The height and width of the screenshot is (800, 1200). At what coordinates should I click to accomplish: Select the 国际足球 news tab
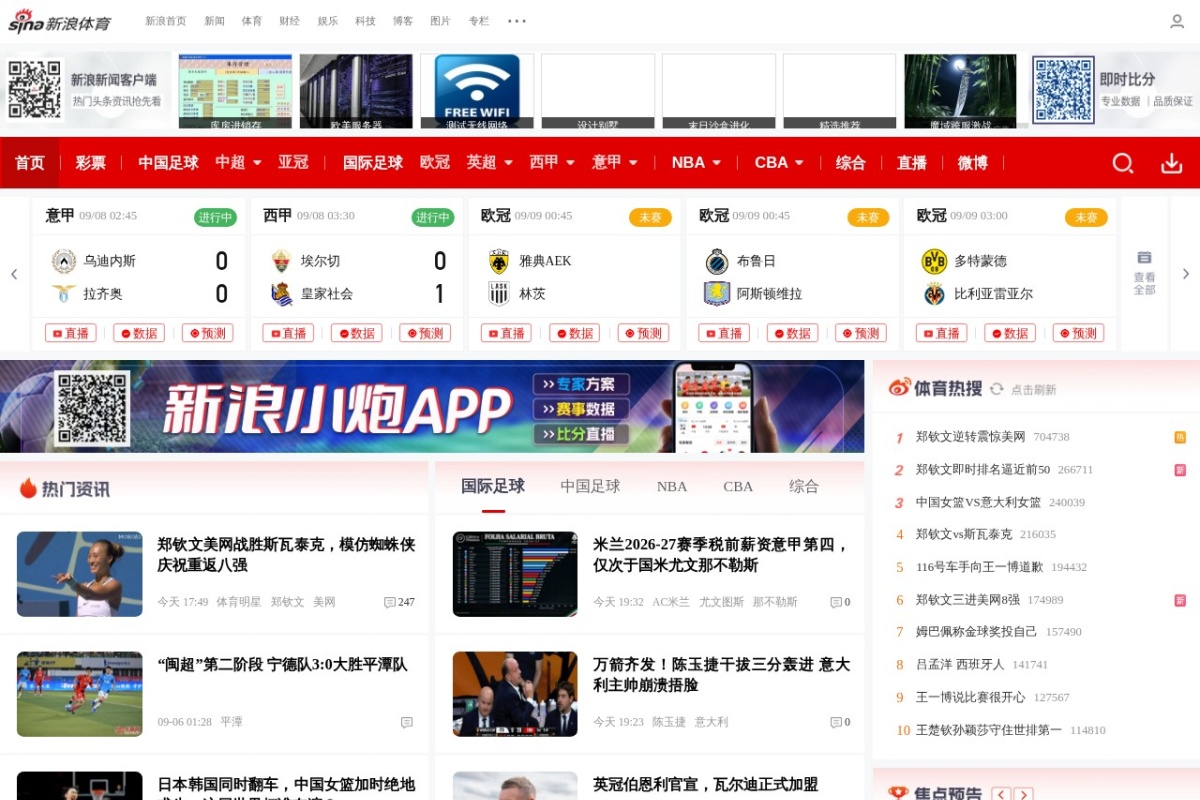(x=493, y=487)
